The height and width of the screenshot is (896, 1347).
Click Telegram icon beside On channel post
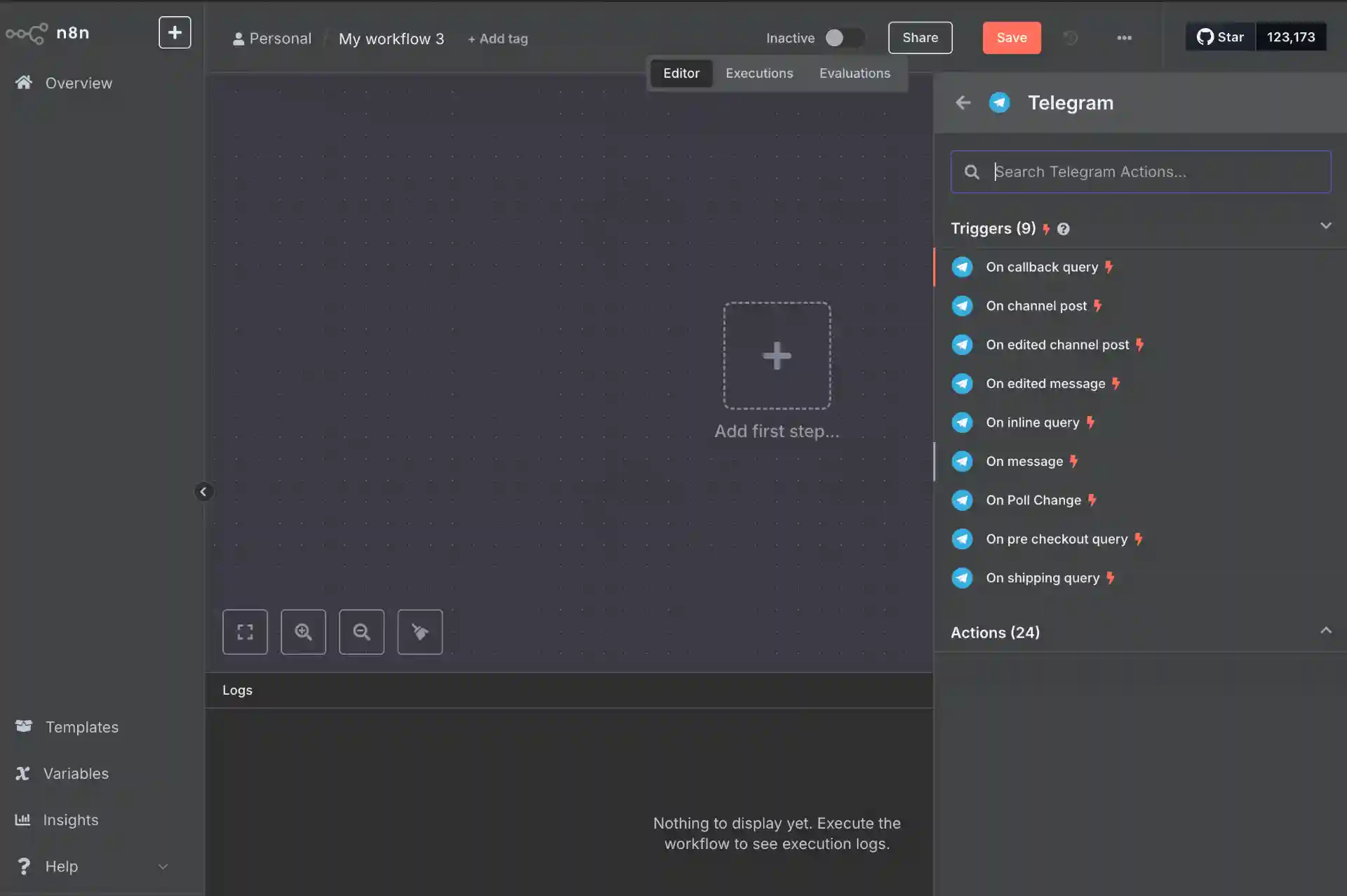click(962, 306)
